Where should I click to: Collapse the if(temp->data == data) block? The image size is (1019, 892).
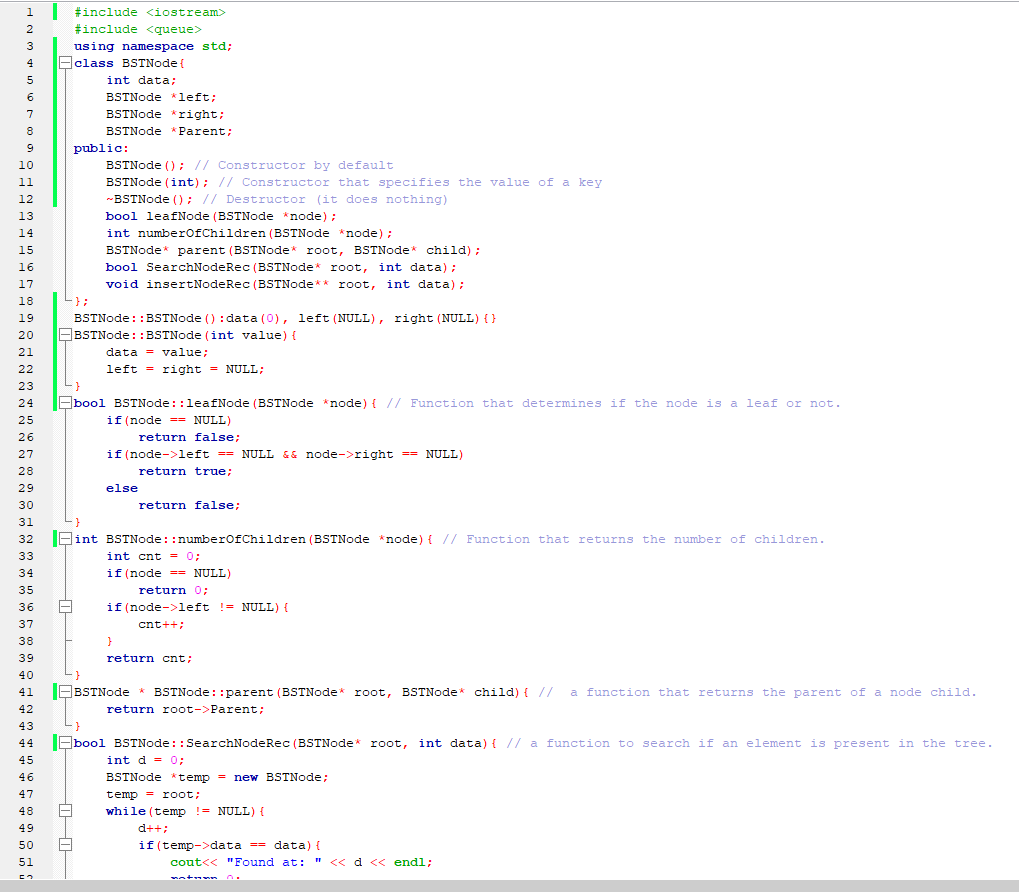64,845
